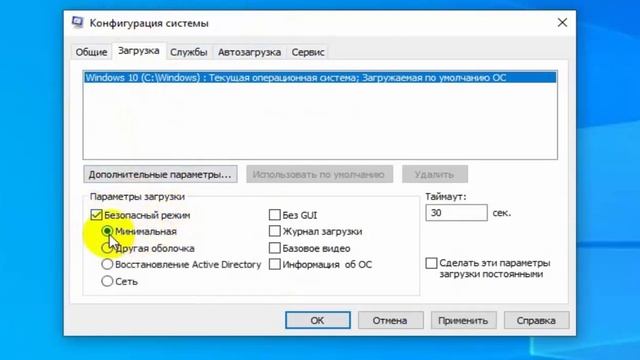Check Сделать эти параметры загрузки постоянными

(431, 263)
